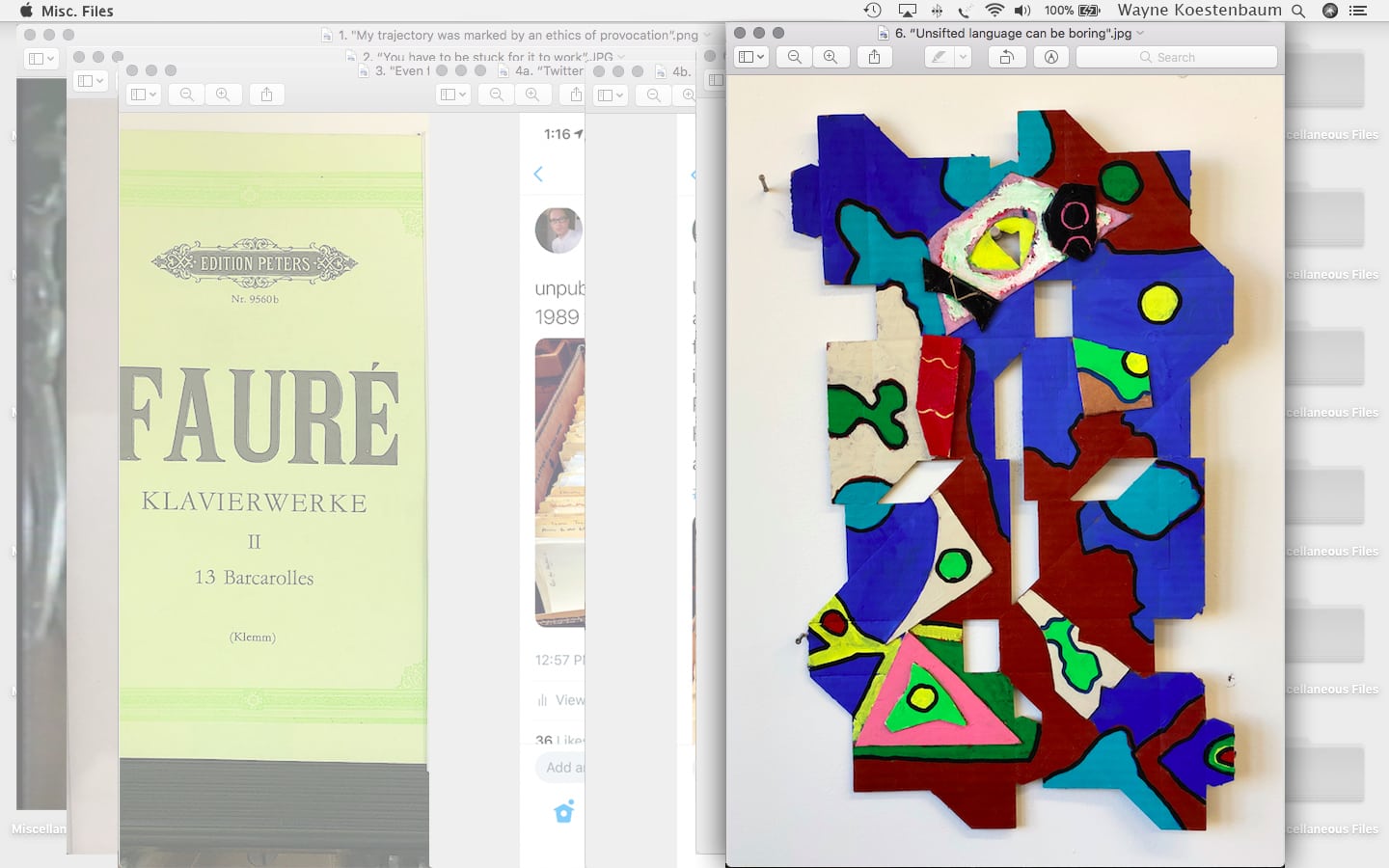This screenshot has height=868, width=1389.
Task: Rotate the colorful artwork image left
Action: [x=1006, y=57]
